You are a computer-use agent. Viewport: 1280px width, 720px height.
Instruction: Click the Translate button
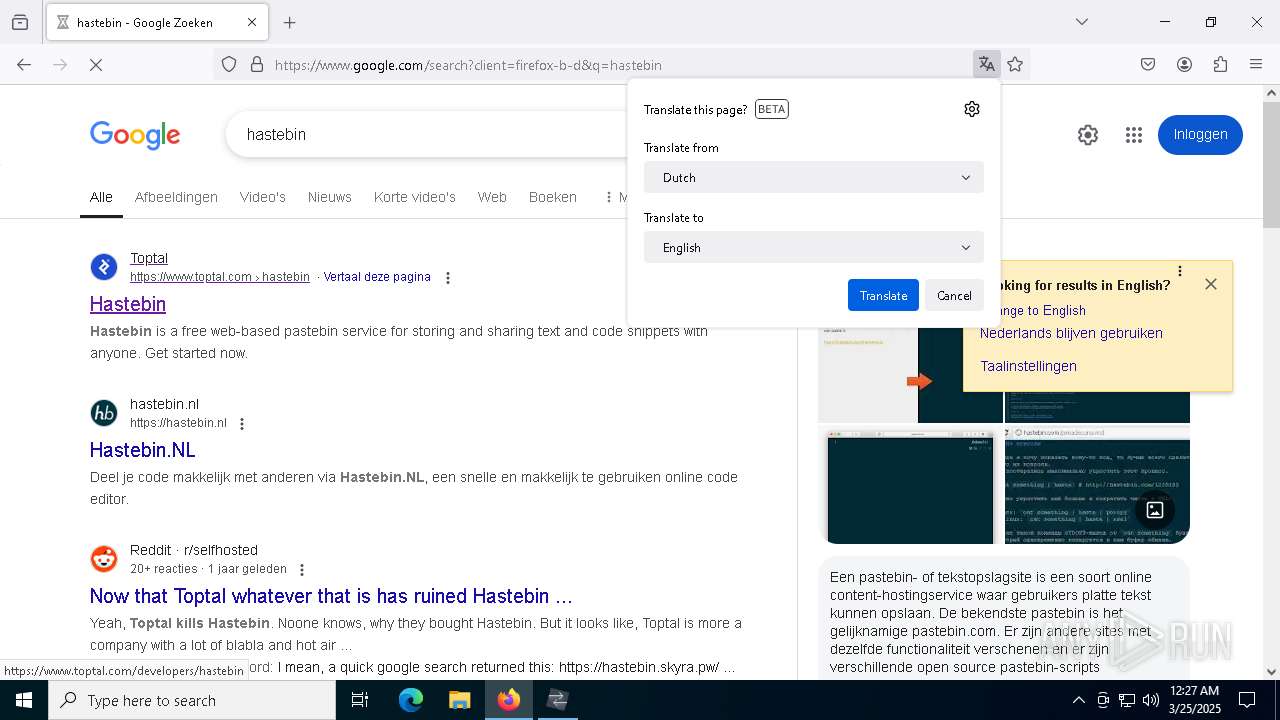(883, 295)
